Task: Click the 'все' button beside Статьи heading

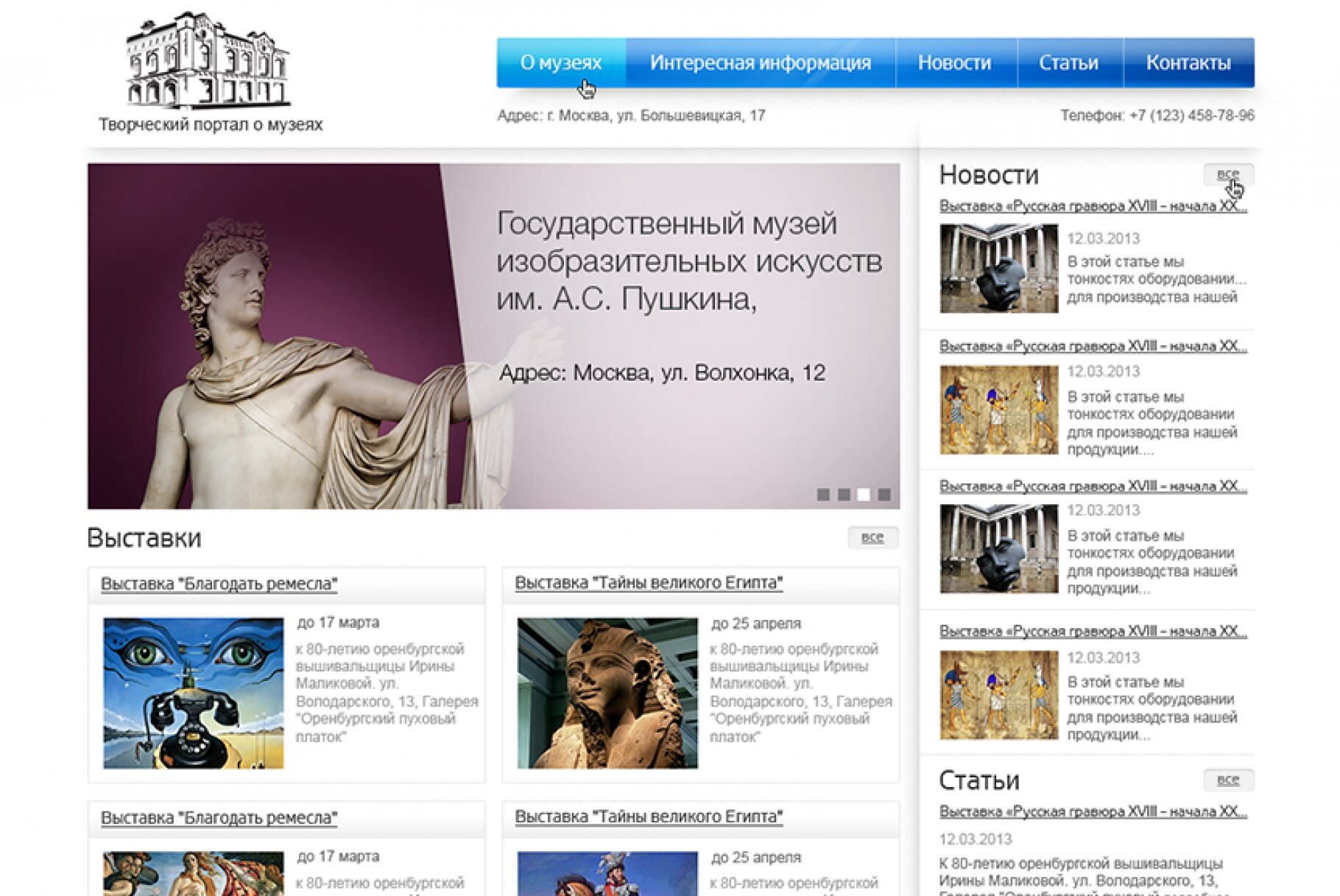Action: coord(1228,780)
